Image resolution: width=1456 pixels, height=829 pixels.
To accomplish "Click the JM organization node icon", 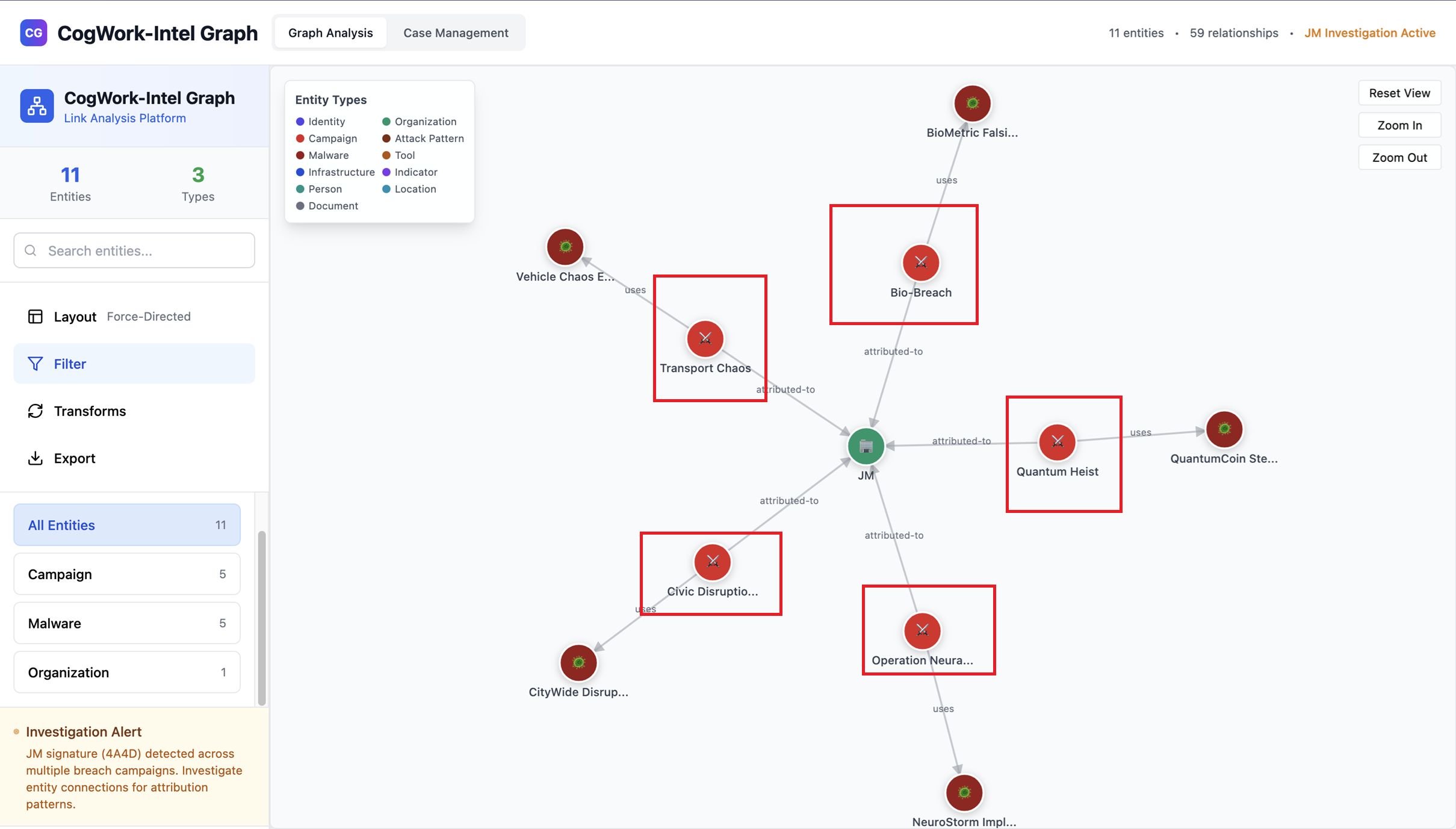I will tap(866, 446).
